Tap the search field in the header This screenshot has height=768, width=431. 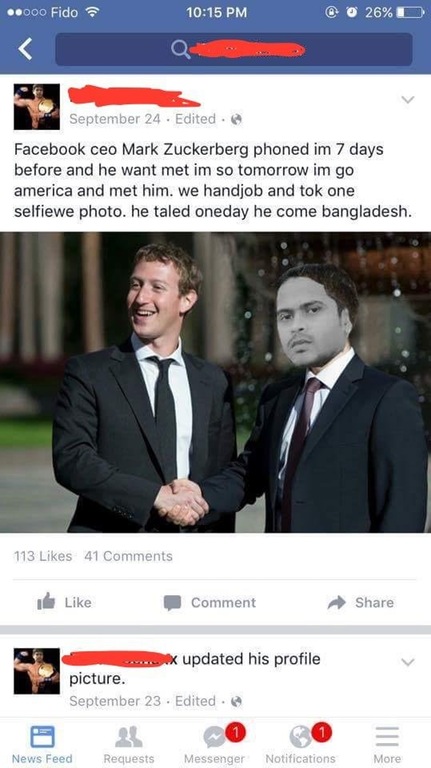tap(234, 49)
